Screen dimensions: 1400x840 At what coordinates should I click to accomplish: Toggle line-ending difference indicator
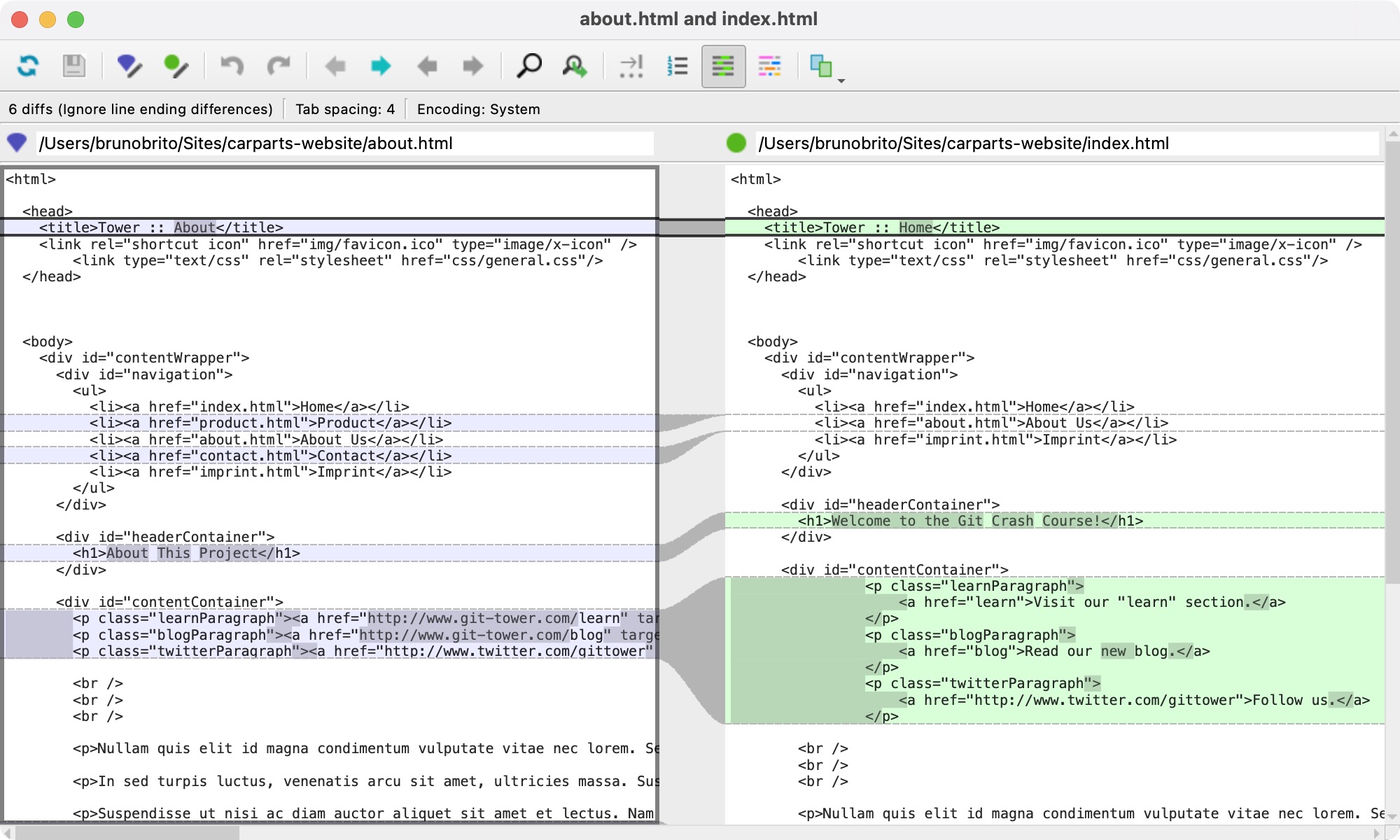(x=631, y=66)
